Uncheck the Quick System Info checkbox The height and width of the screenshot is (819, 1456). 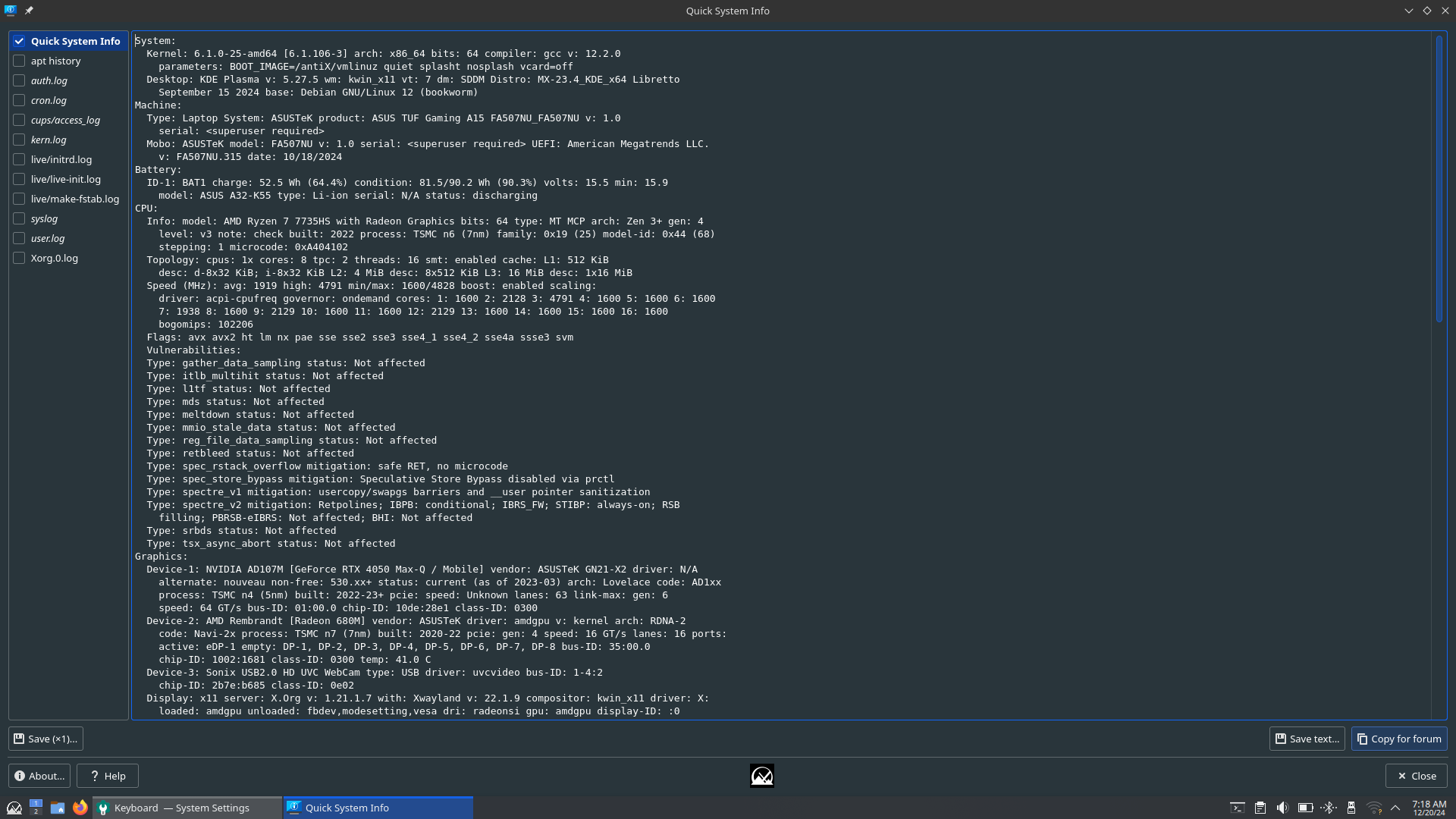[x=19, y=41]
